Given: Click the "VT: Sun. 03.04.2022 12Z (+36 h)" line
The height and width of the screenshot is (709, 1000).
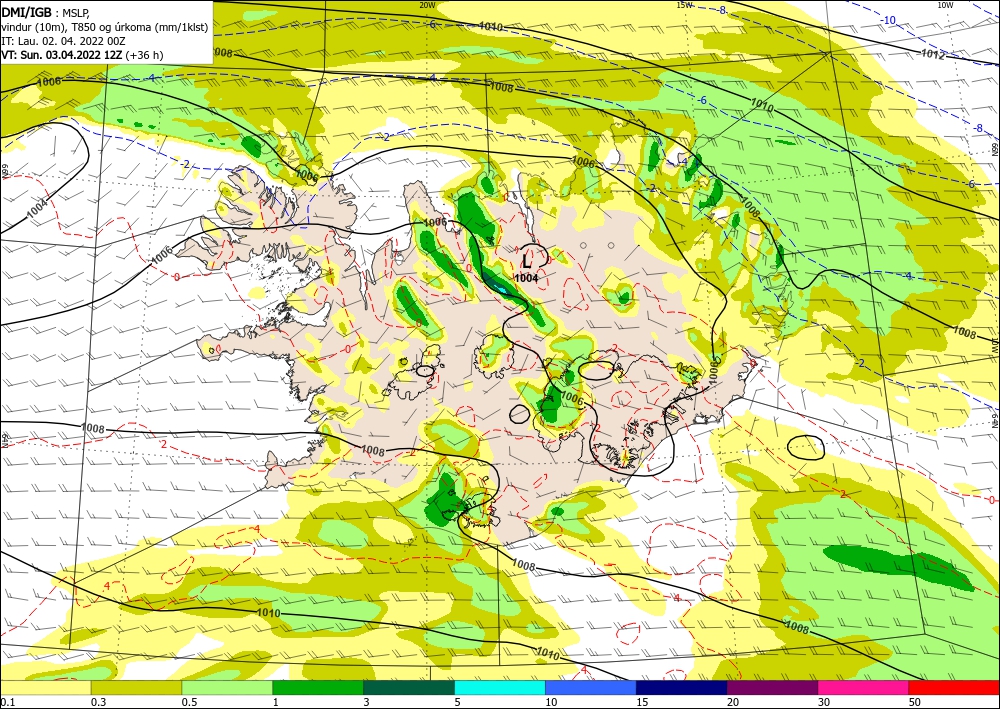Looking at the screenshot, I should [x=82, y=55].
